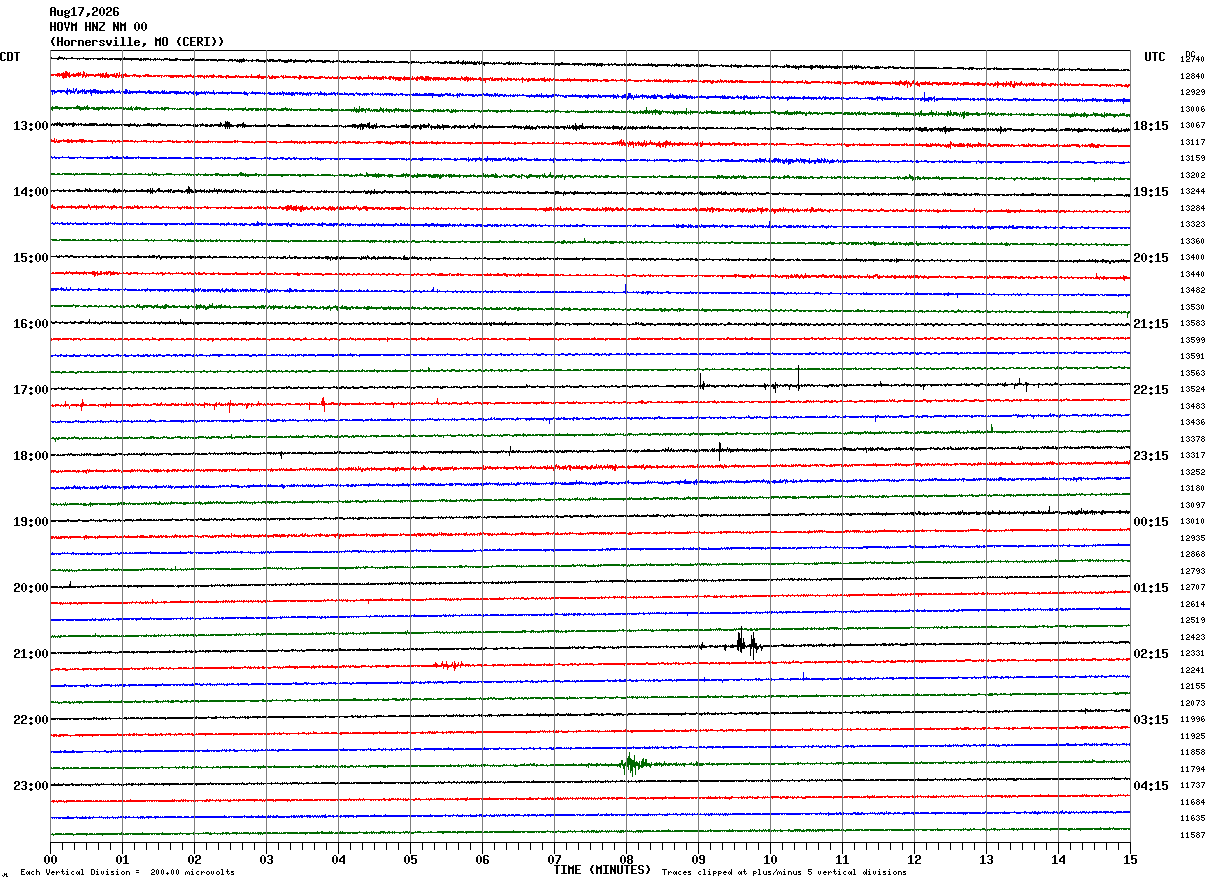Click the DC offset value '12331'

1192,654
